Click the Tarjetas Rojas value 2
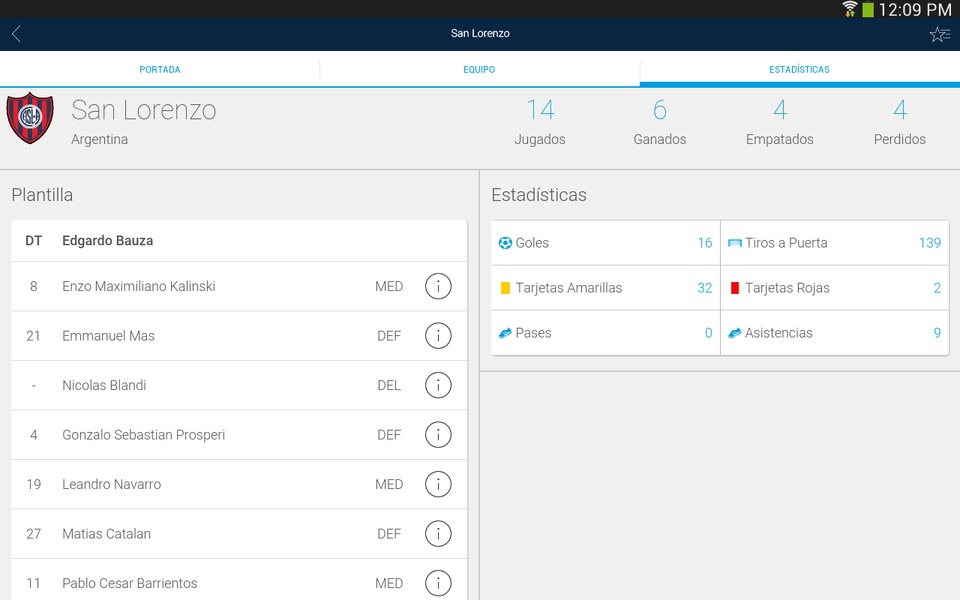This screenshot has height=600, width=960. [x=937, y=288]
